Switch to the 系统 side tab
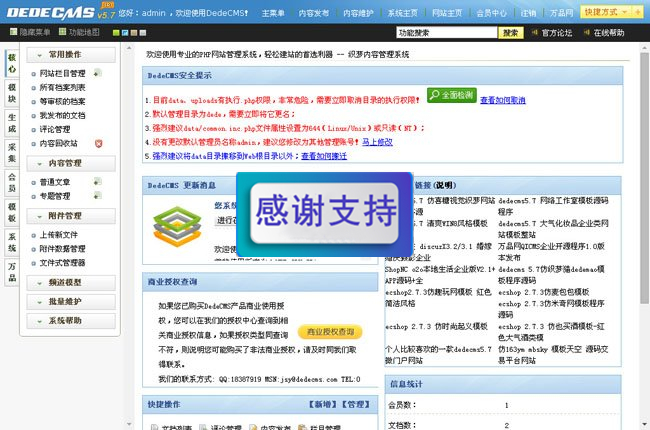Image resolution: width=650 pixels, height=430 pixels. [12, 242]
